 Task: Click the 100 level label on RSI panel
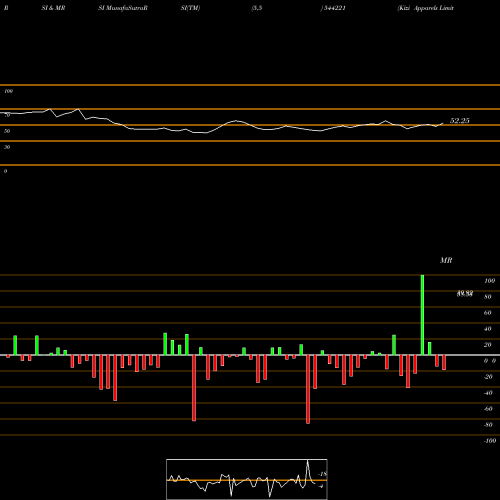tap(8, 91)
